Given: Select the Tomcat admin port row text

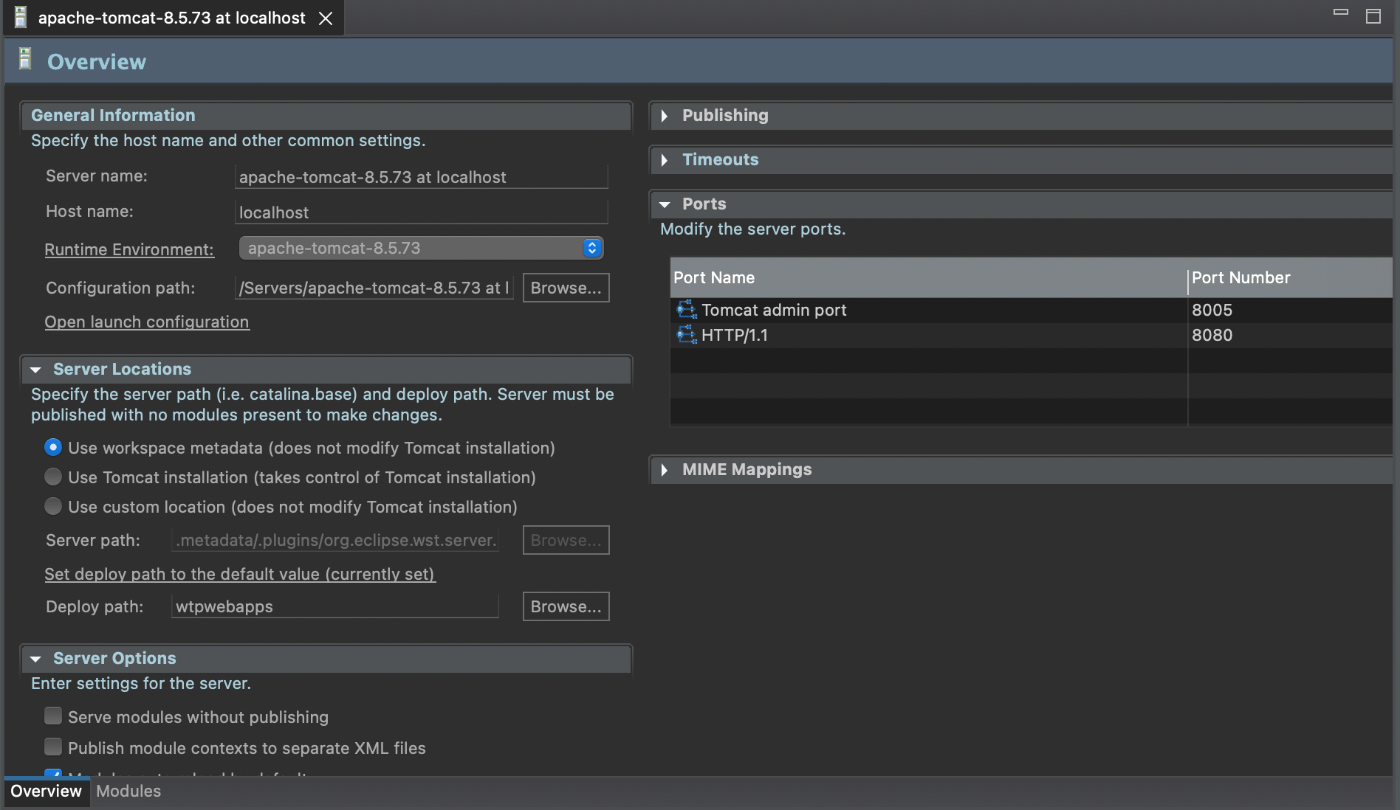Looking at the screenshot, I should 774,310.
